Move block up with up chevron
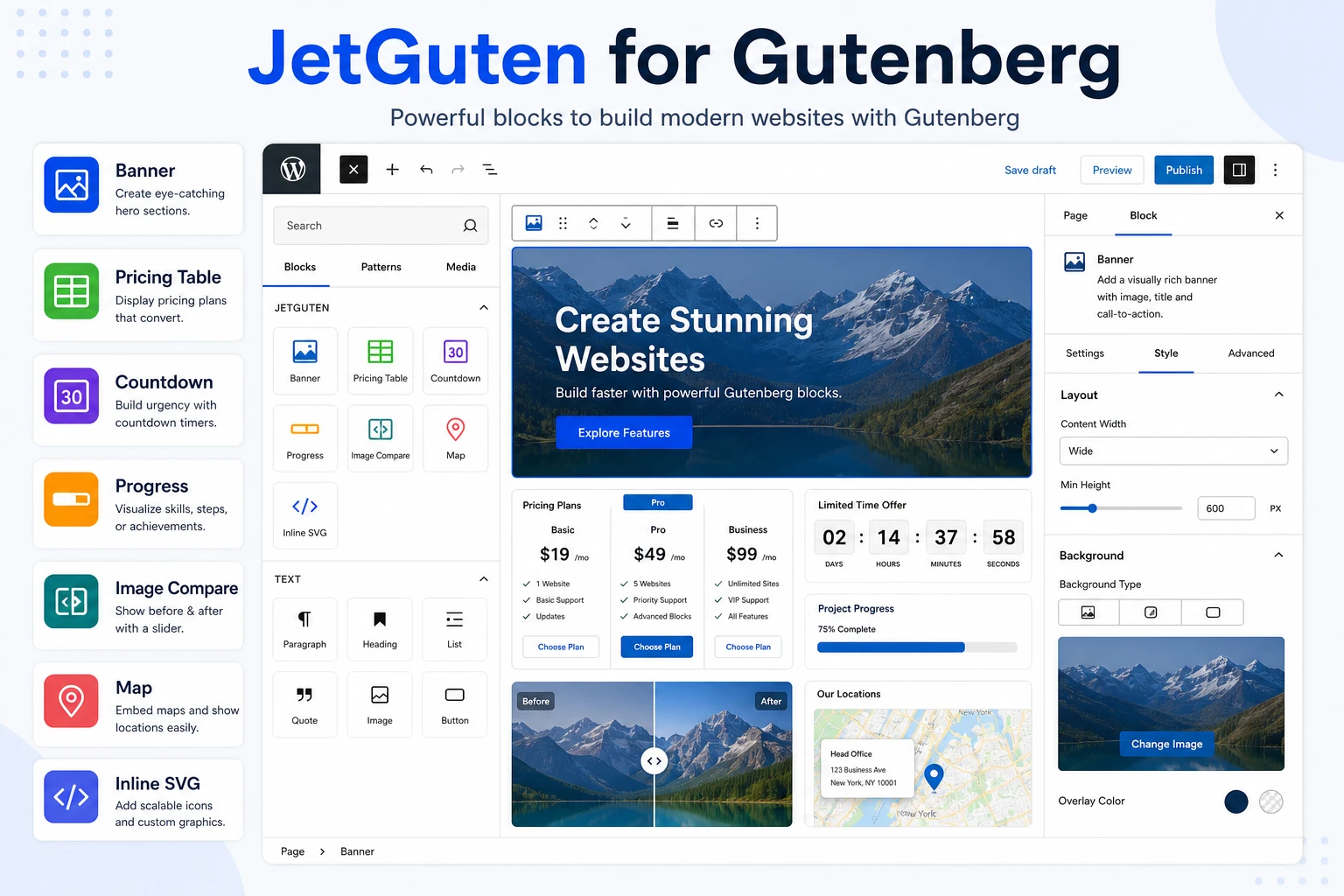Image resolution: width=1344 pixels, height=896 pixels. point(593,223)
